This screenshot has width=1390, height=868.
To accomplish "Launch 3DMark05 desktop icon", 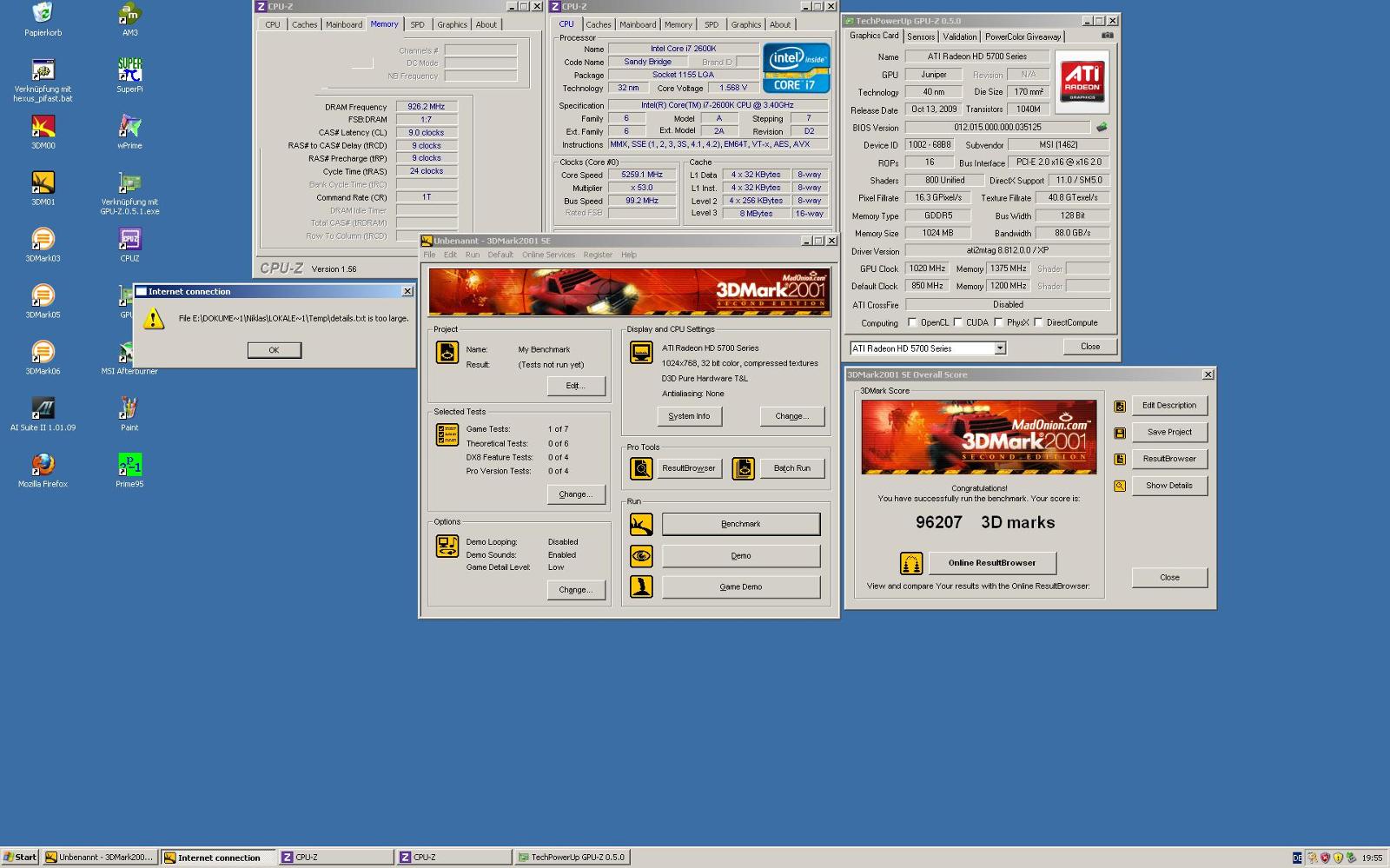I will [43, 295].
